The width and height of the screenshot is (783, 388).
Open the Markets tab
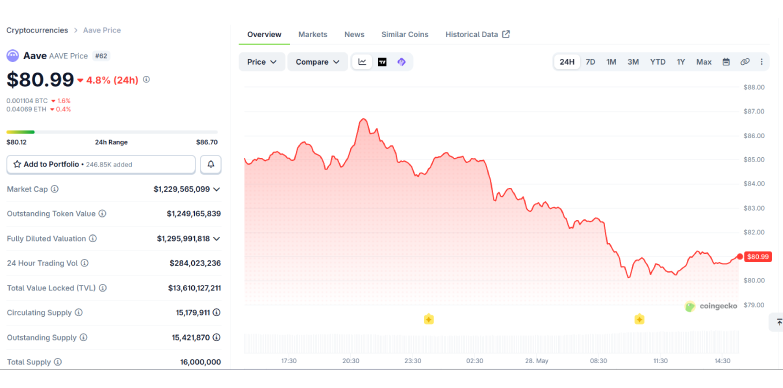[x=313, y=34]
